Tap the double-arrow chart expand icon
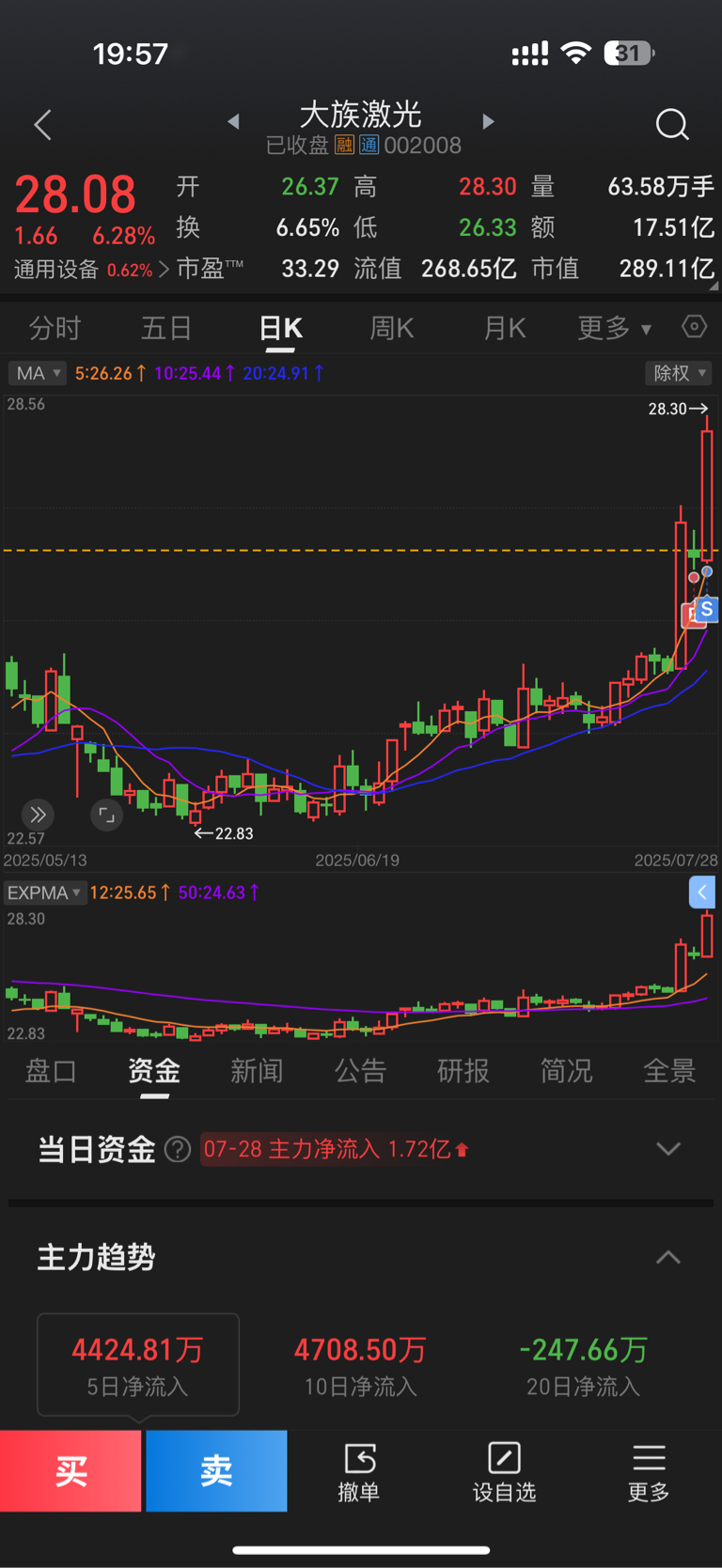 [x=38, y=815]
